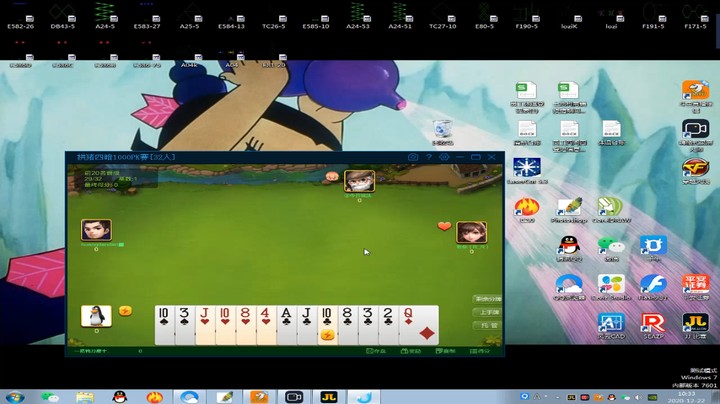Open the question mark help icon in the game window
720x404 pixels.
(x=428, y=157)
